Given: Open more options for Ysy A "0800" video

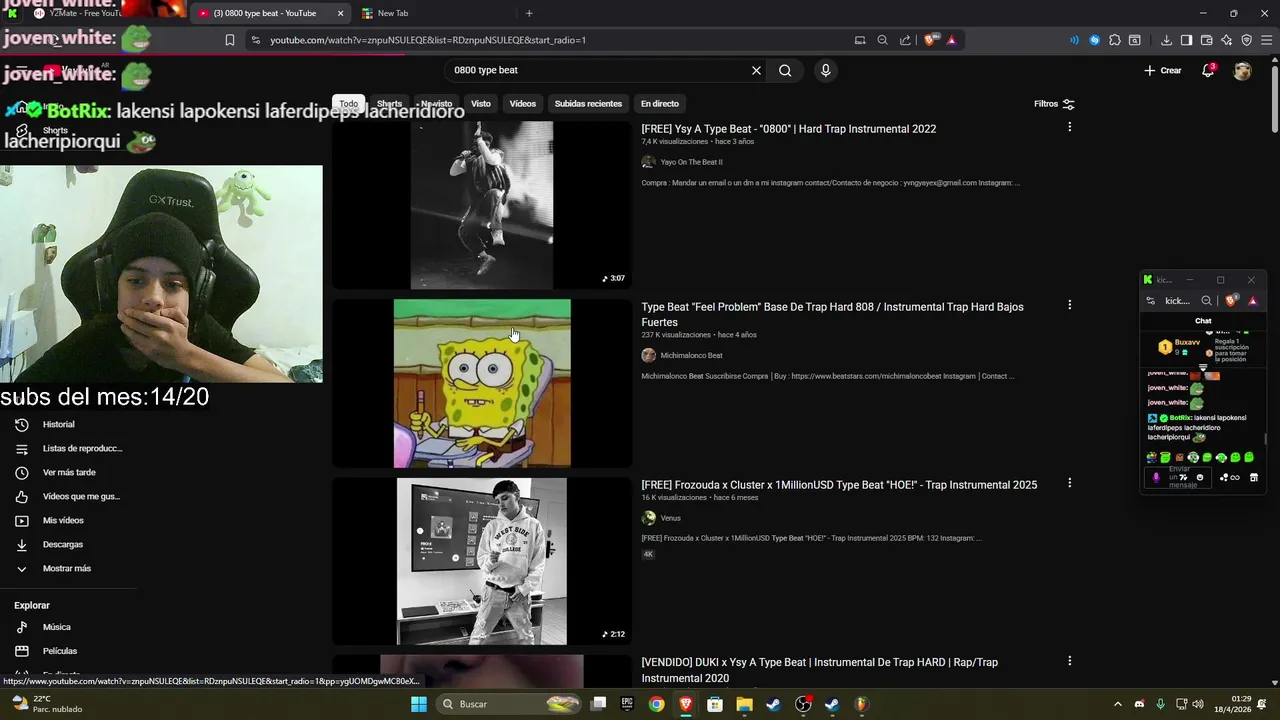Looking at the screenshot, I should [1069, 127].
